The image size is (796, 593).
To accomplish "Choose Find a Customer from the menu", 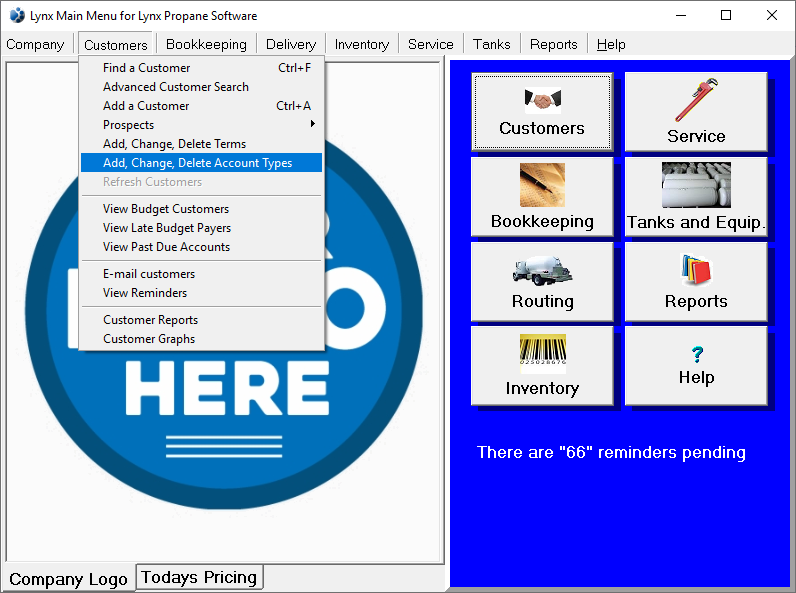I will 147,68.
